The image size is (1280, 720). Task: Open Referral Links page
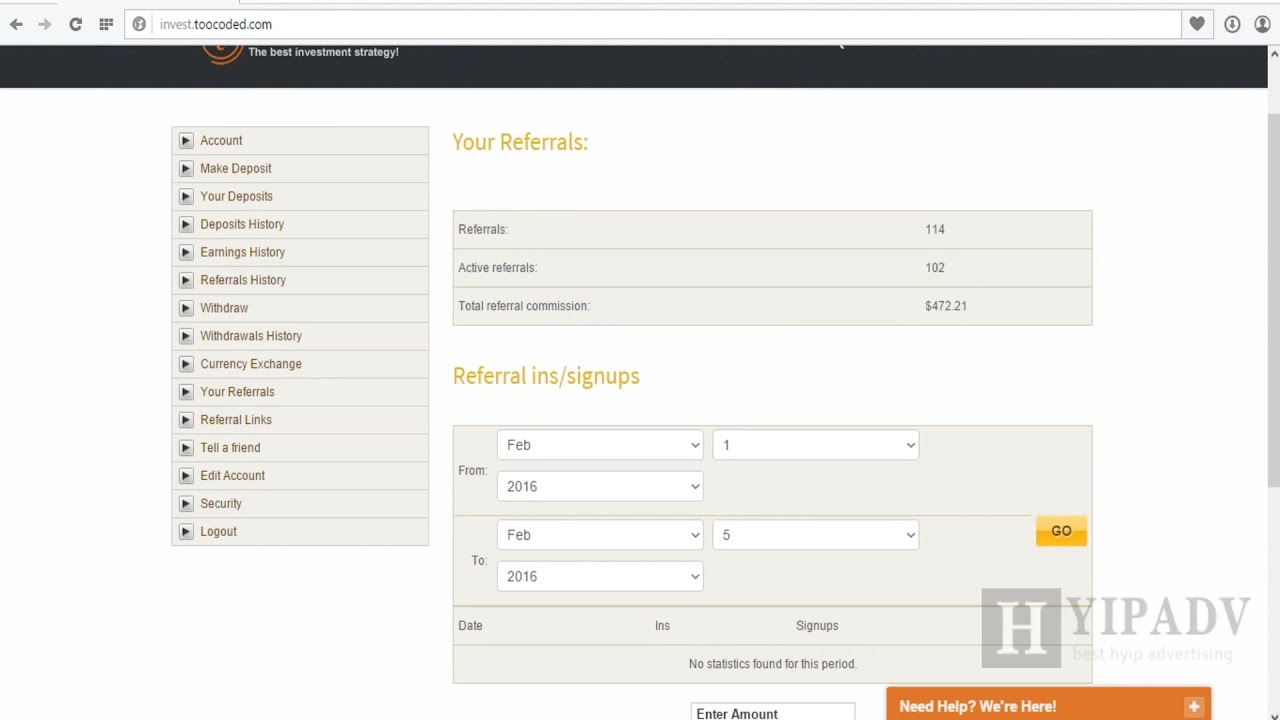[236, 421]
